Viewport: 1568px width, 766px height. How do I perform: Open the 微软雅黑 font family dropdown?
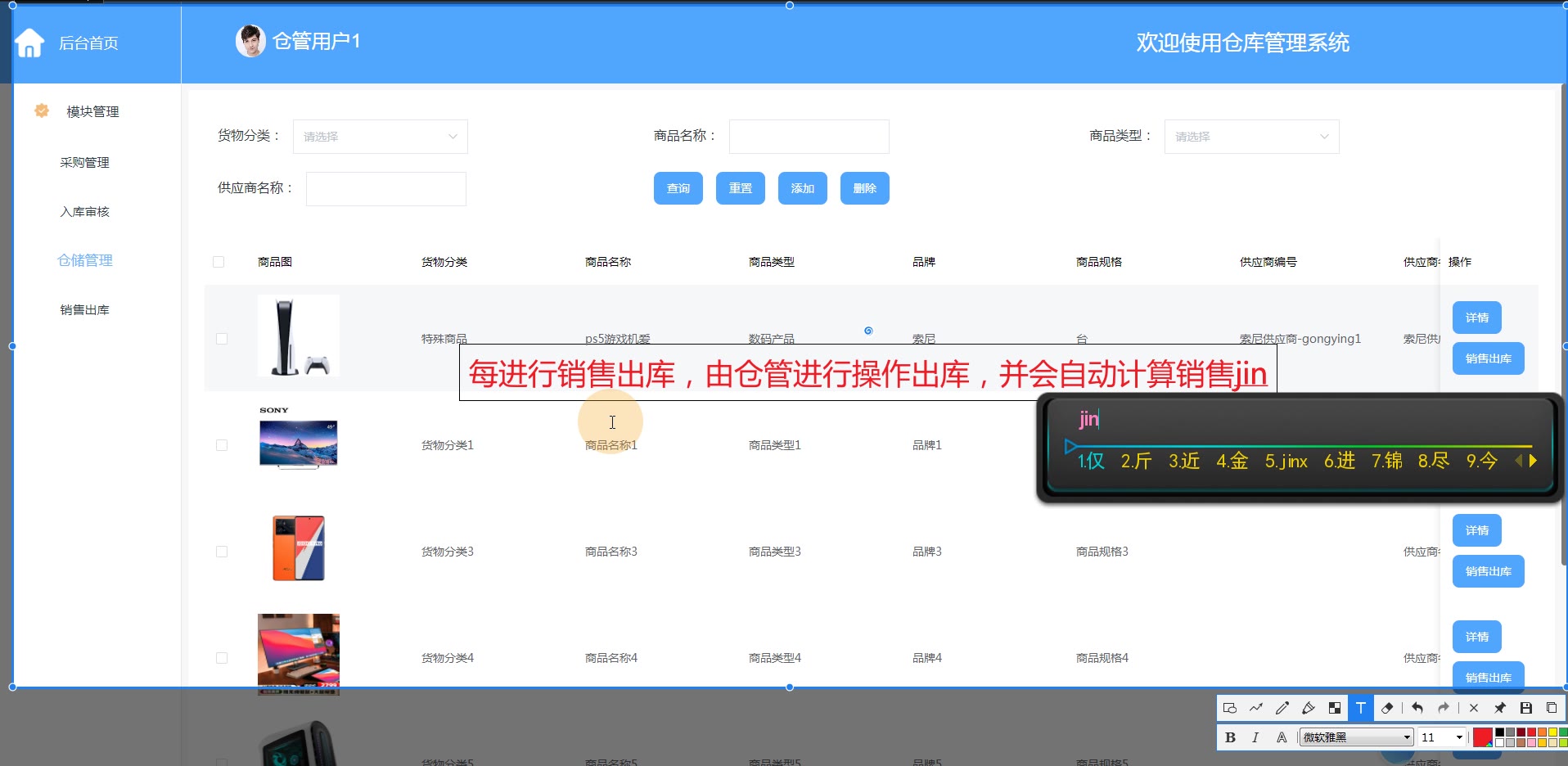[1357, 737]
